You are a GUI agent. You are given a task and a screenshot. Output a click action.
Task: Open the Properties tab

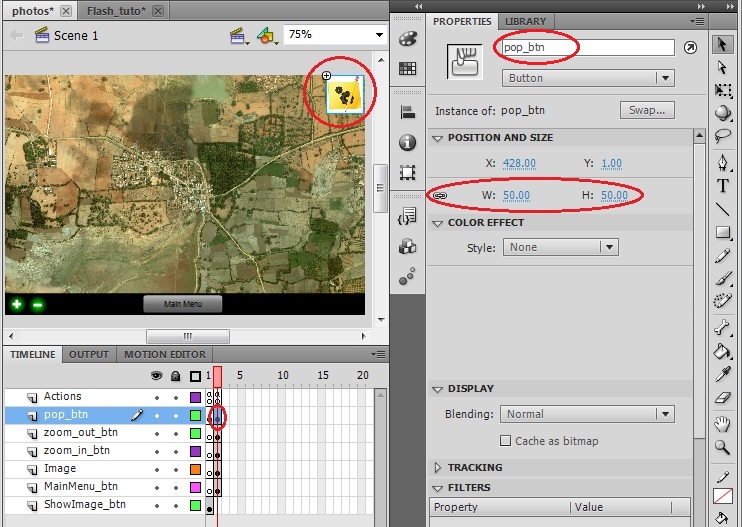[x=462, y=22]
